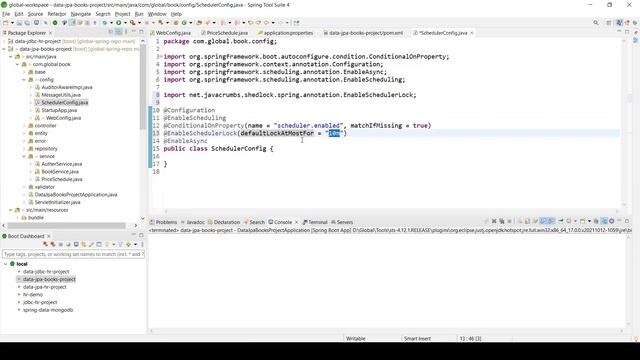
Task: Open the File menu
Action: point(6,14)
